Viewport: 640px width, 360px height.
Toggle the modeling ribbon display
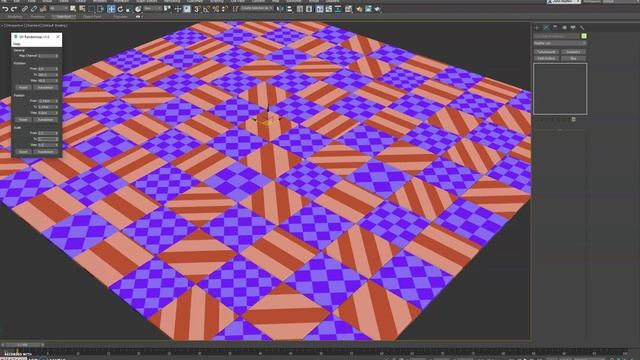(320, 9)
